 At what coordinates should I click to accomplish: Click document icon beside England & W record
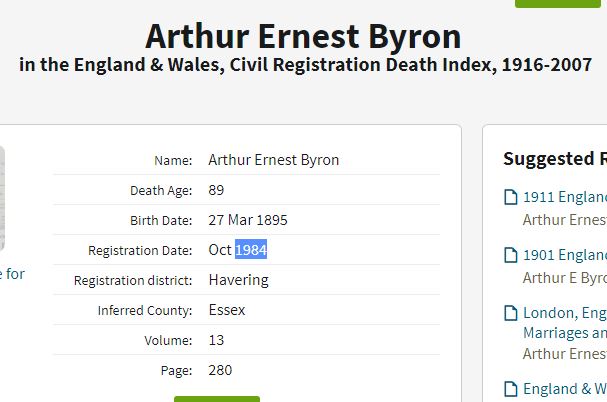(x=511, y=389)
